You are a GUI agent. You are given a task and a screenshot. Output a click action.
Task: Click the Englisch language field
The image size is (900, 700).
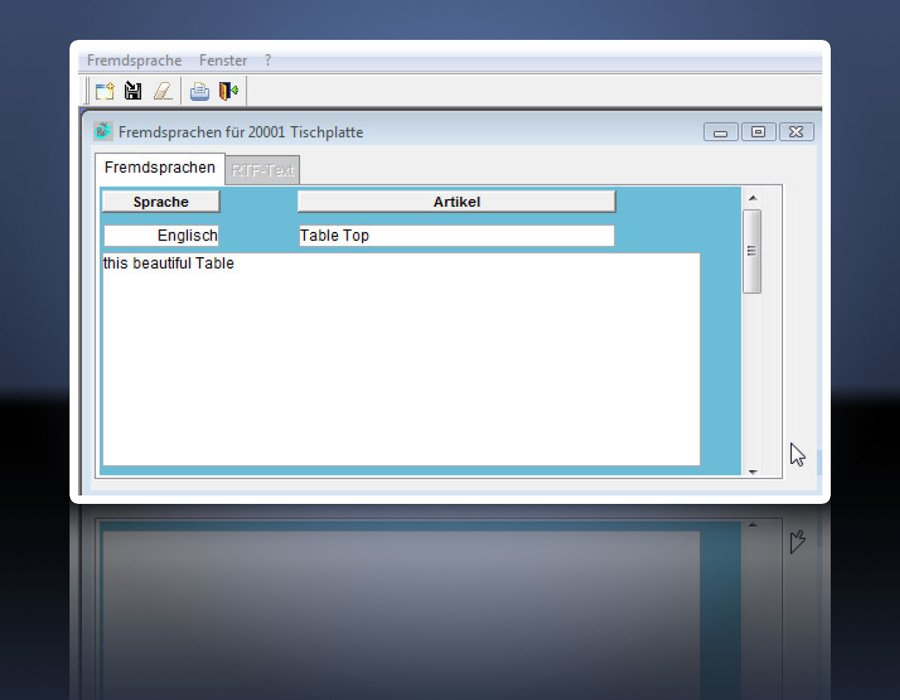pyautogui.click(x=161, y=235)
